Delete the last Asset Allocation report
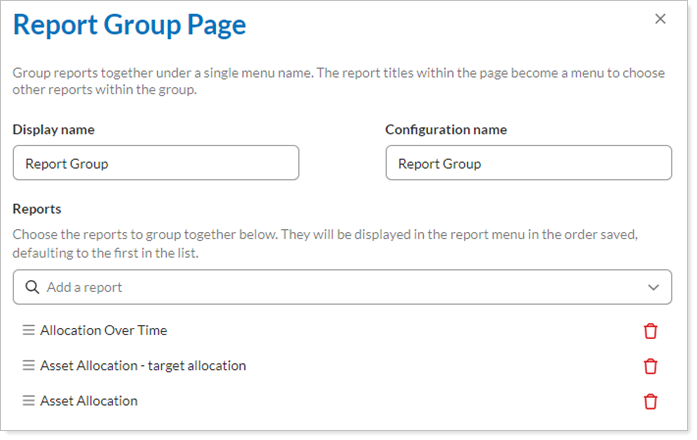The image size is (697, 440). pos(651,401)
